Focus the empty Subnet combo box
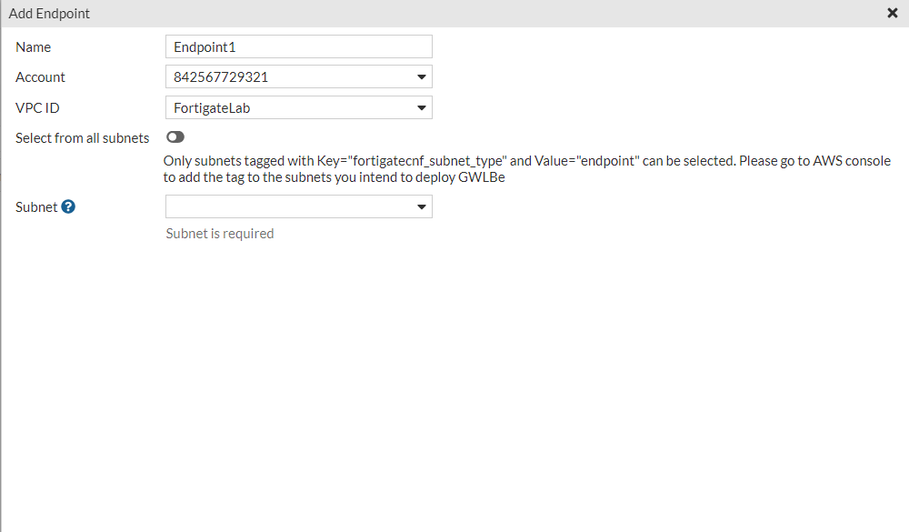This screenshot has width=909, height=532. click(288, 207)
